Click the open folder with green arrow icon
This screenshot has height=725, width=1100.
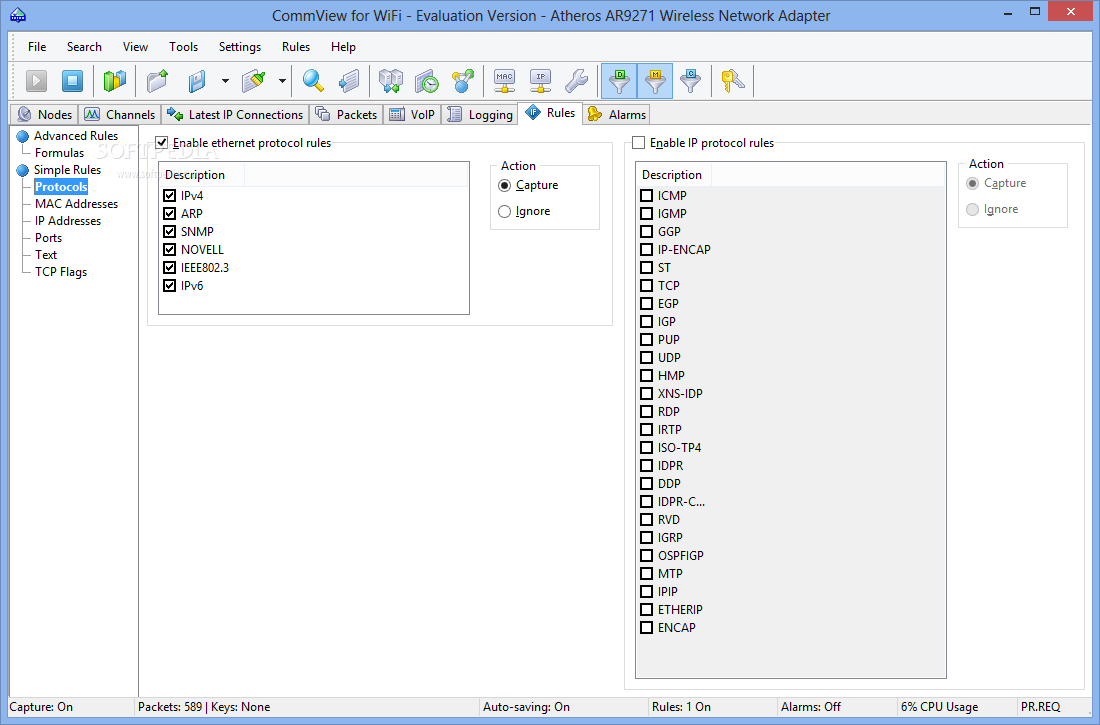[158, 81]
